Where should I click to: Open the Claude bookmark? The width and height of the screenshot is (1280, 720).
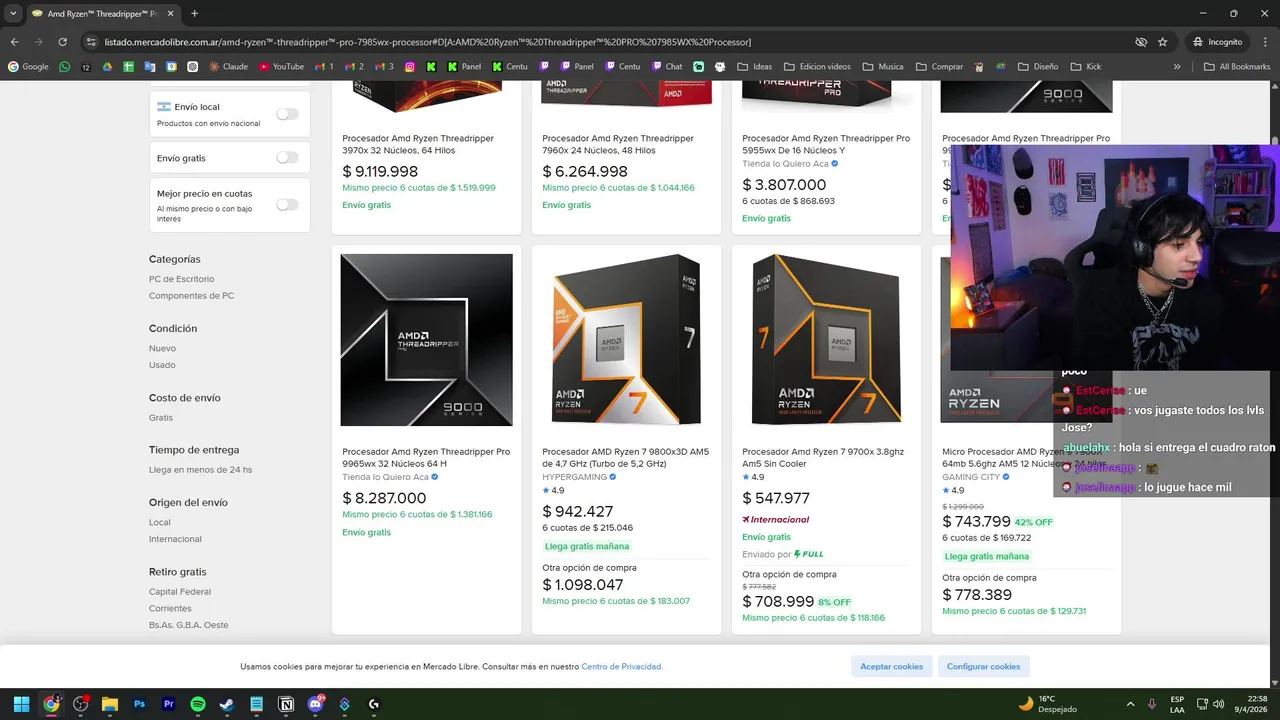(x=228, y=67)
